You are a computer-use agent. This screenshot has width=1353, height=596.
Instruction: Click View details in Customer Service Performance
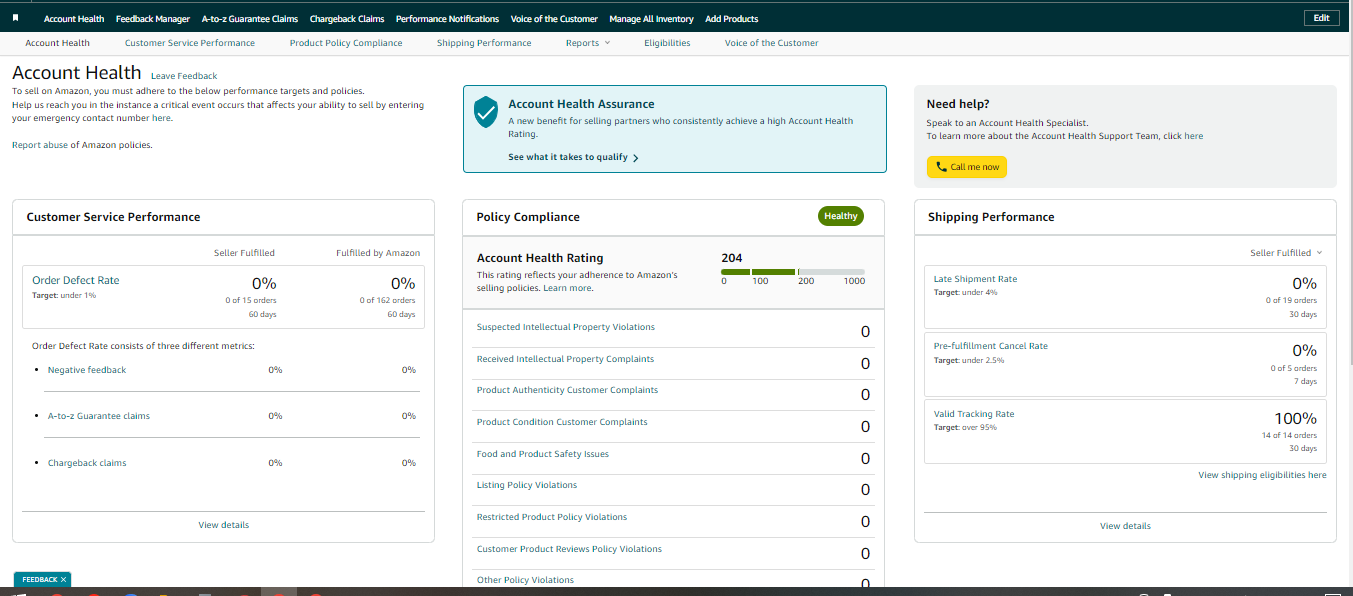tap(224, 525)
